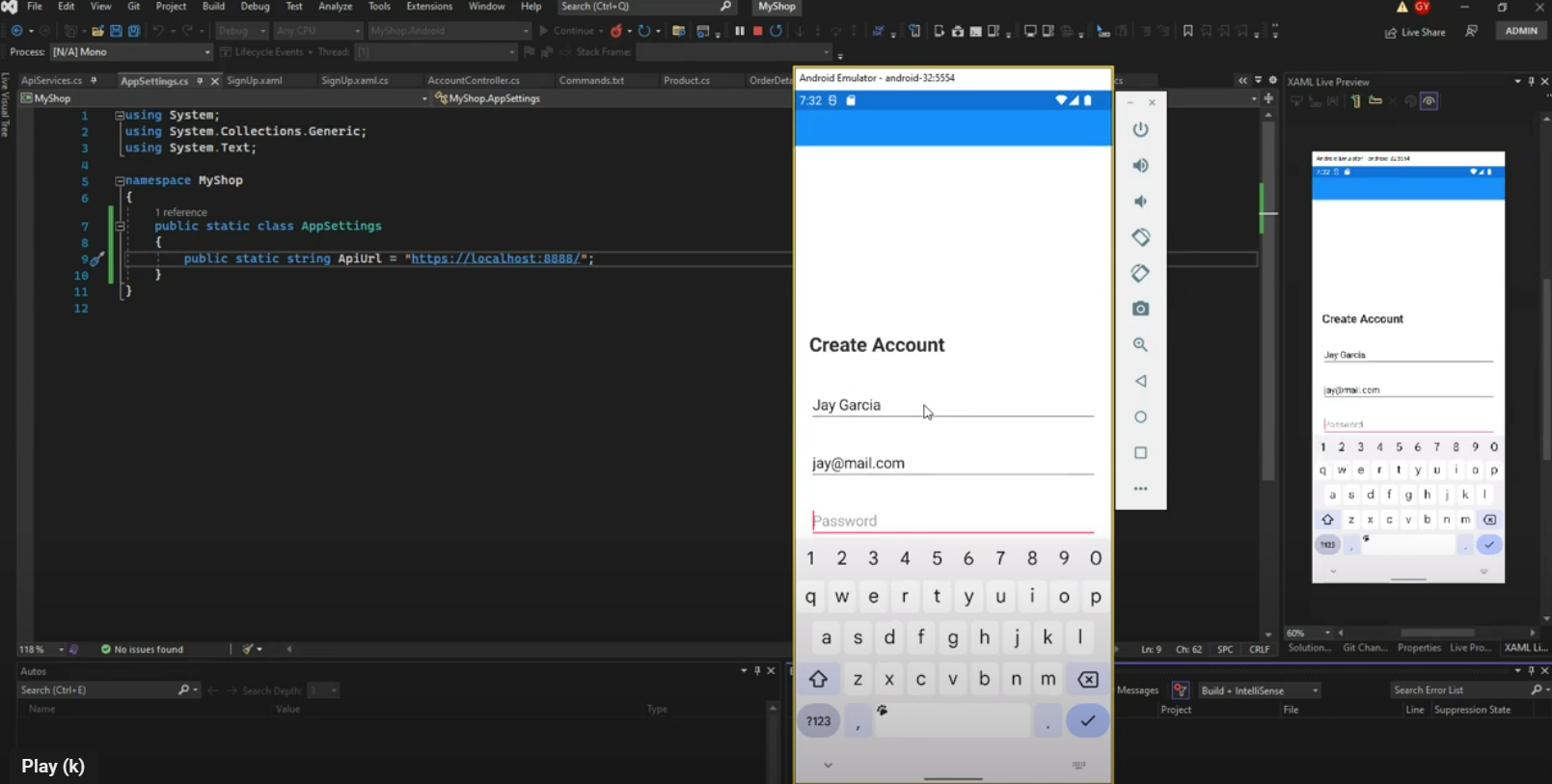Image resolution: width=1552 pixels, height=784 pixels.
Task: Open the editor zoom 118 % dropdown
Action: point(41,649)
